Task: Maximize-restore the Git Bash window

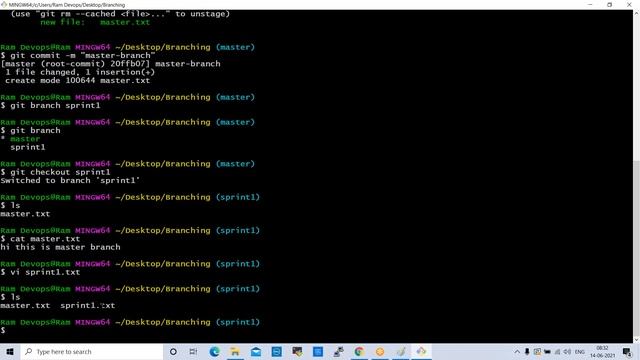Action: pos(609,5)
